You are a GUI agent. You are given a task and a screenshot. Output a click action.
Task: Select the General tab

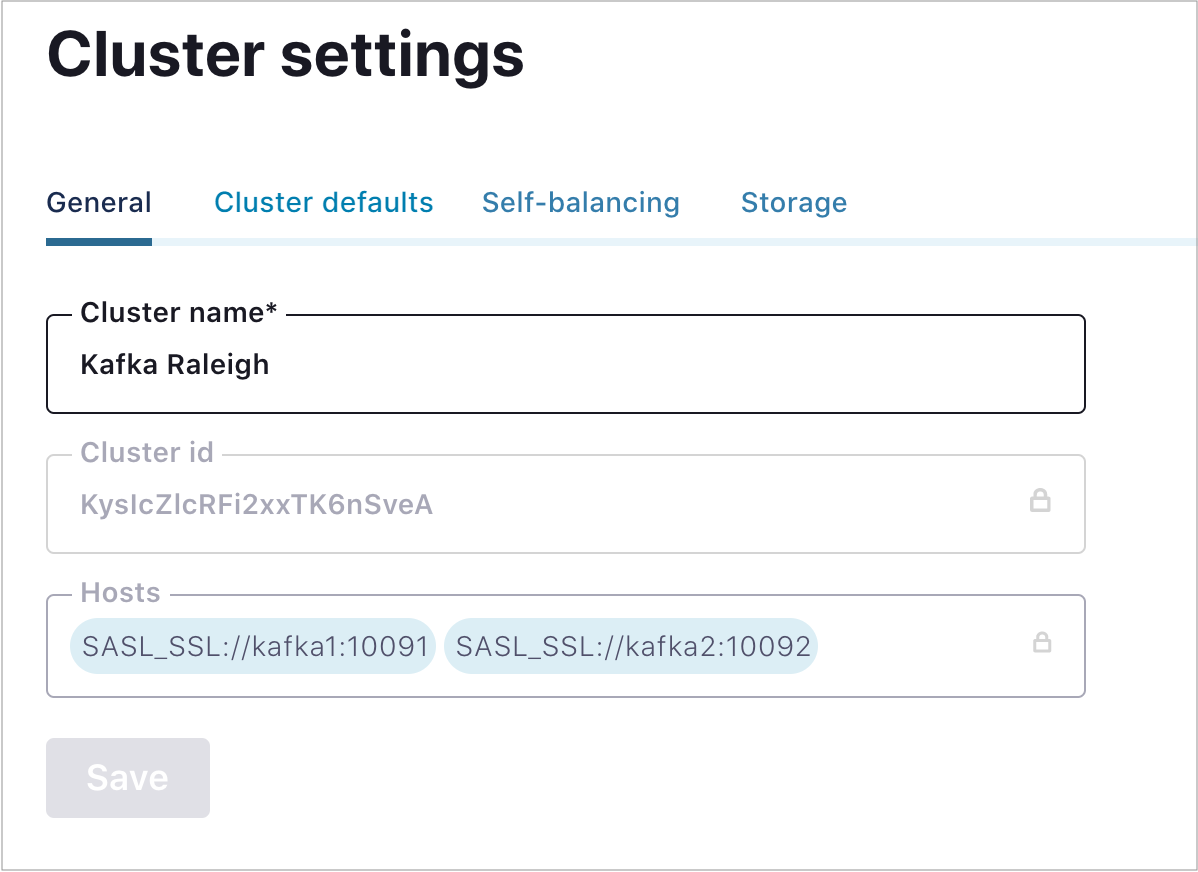(x=99, y=203)
